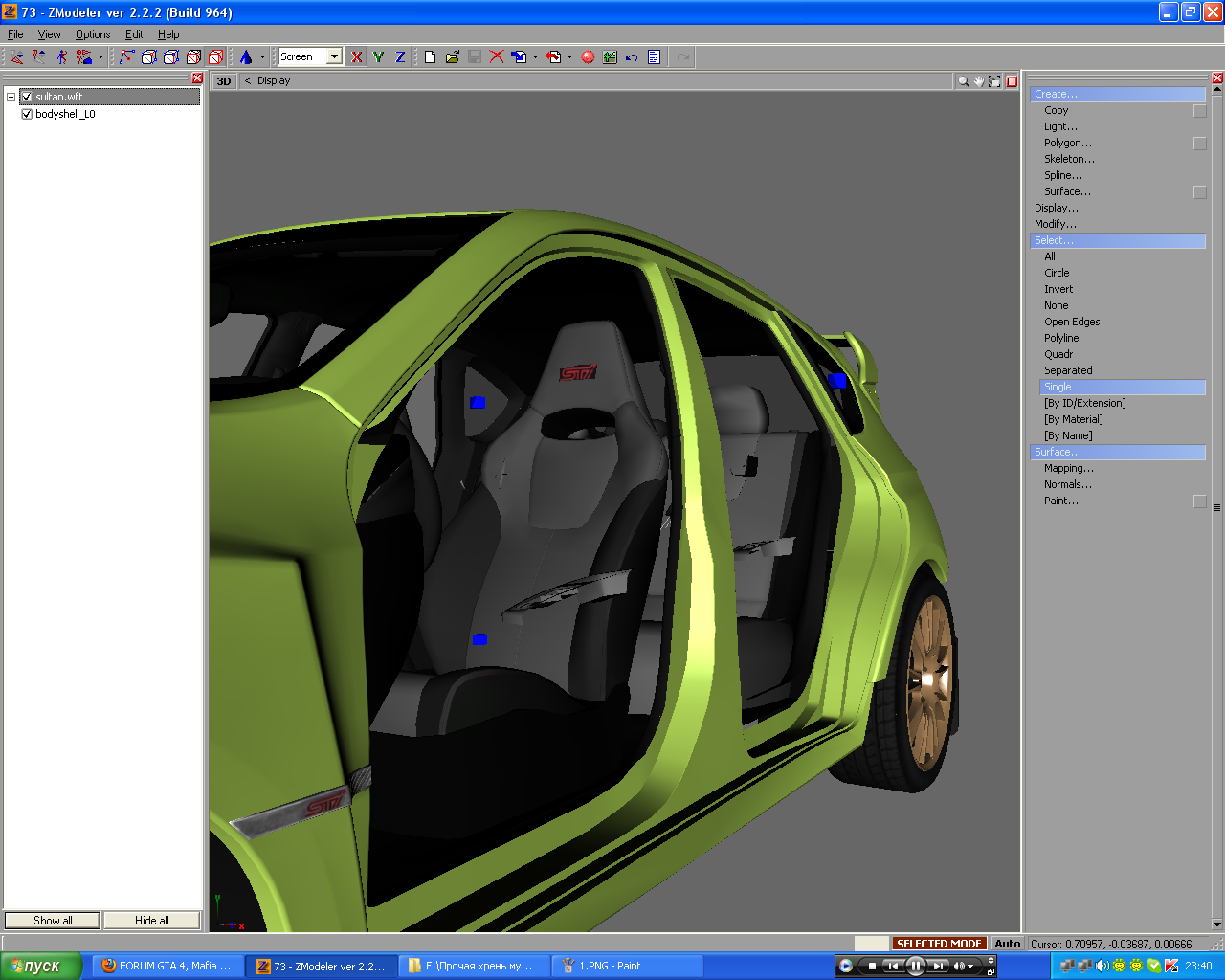Screen dimensions: 1225x980
Task: Toggle the X axis constraint button
Action: 357,57
